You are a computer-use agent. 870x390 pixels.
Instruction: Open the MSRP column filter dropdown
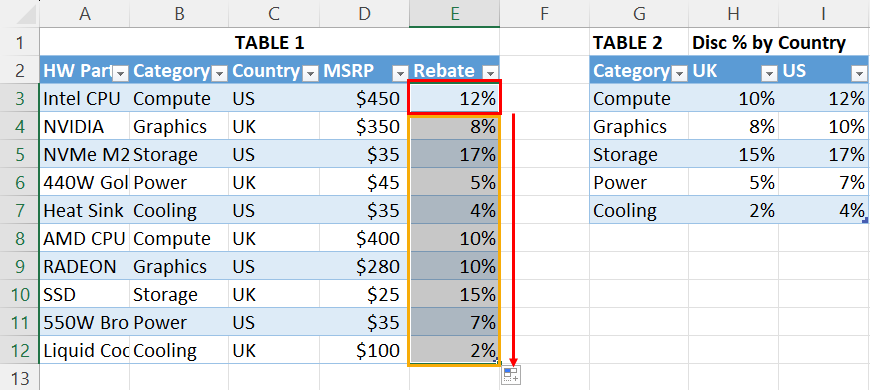(401, 73)
